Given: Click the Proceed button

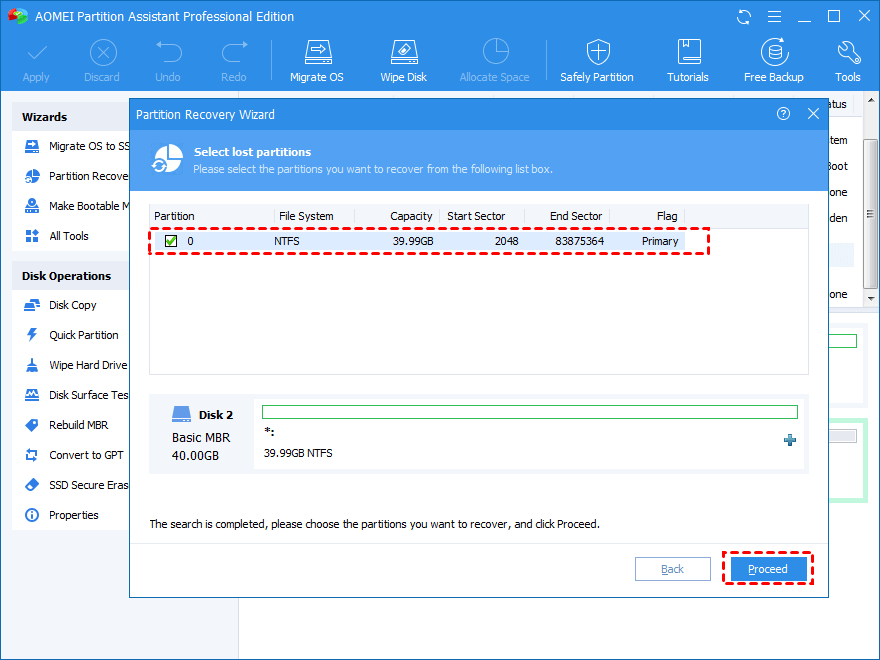Looking at the screenshot, I should (768, 569).
